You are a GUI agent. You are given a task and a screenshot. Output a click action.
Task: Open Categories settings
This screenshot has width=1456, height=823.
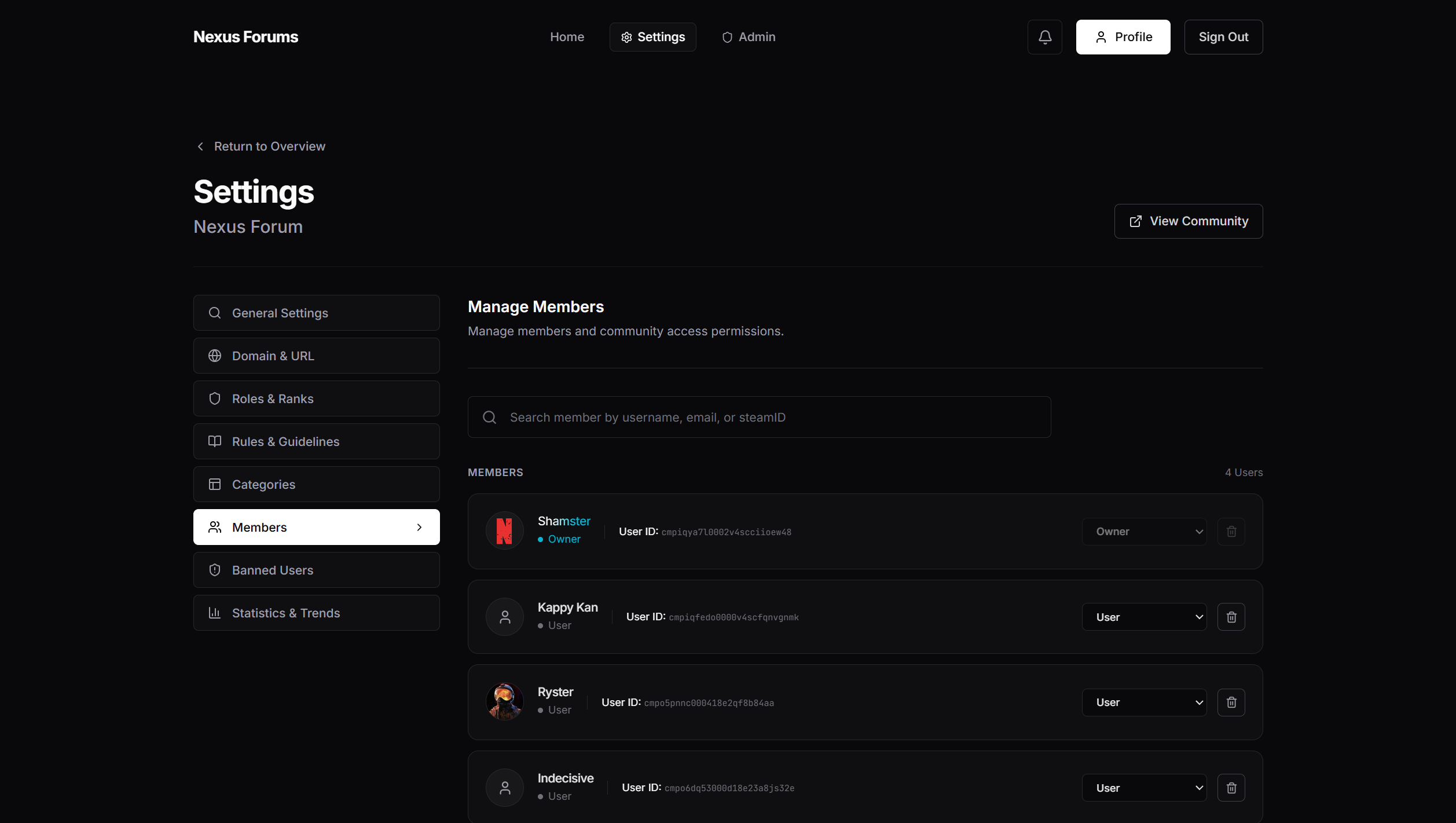coord(316,484)
